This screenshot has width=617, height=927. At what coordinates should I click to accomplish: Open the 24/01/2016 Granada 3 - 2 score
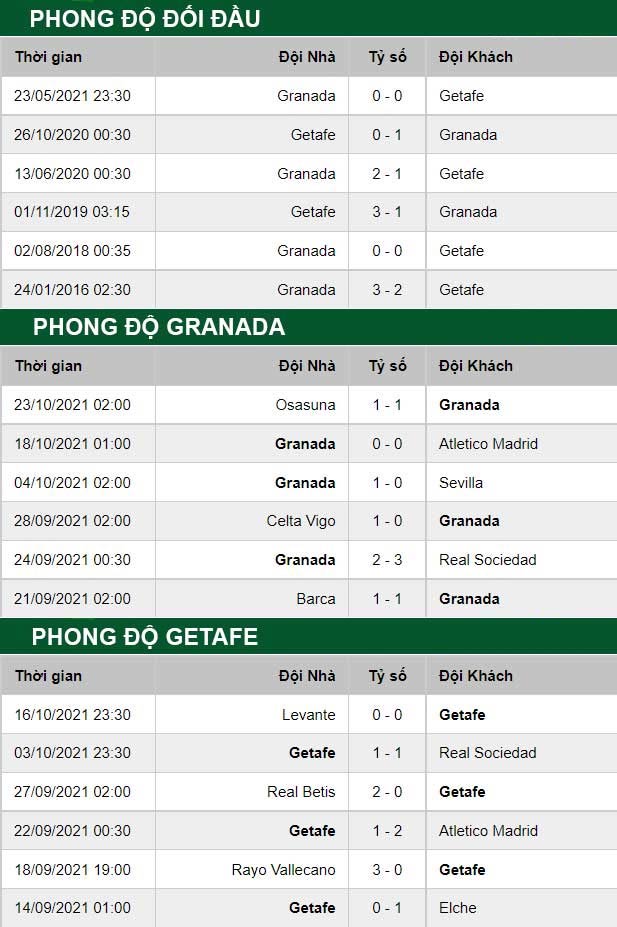coord(387,290)
